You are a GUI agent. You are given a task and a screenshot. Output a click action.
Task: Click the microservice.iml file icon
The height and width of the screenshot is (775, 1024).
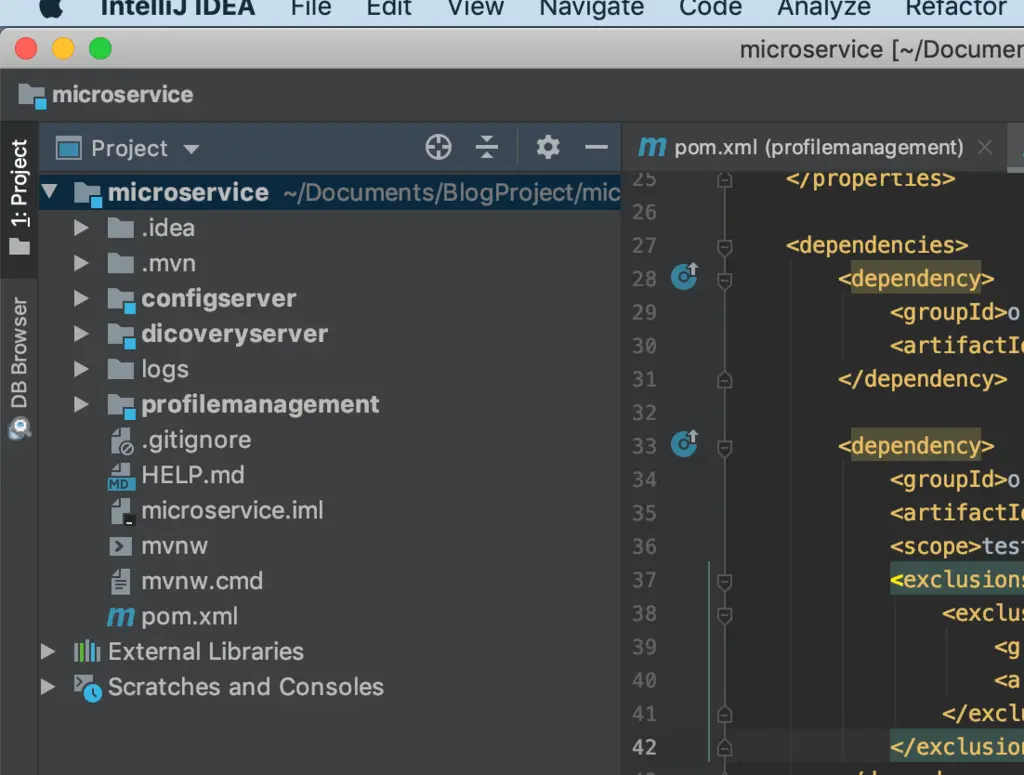[x=122, y=511]
